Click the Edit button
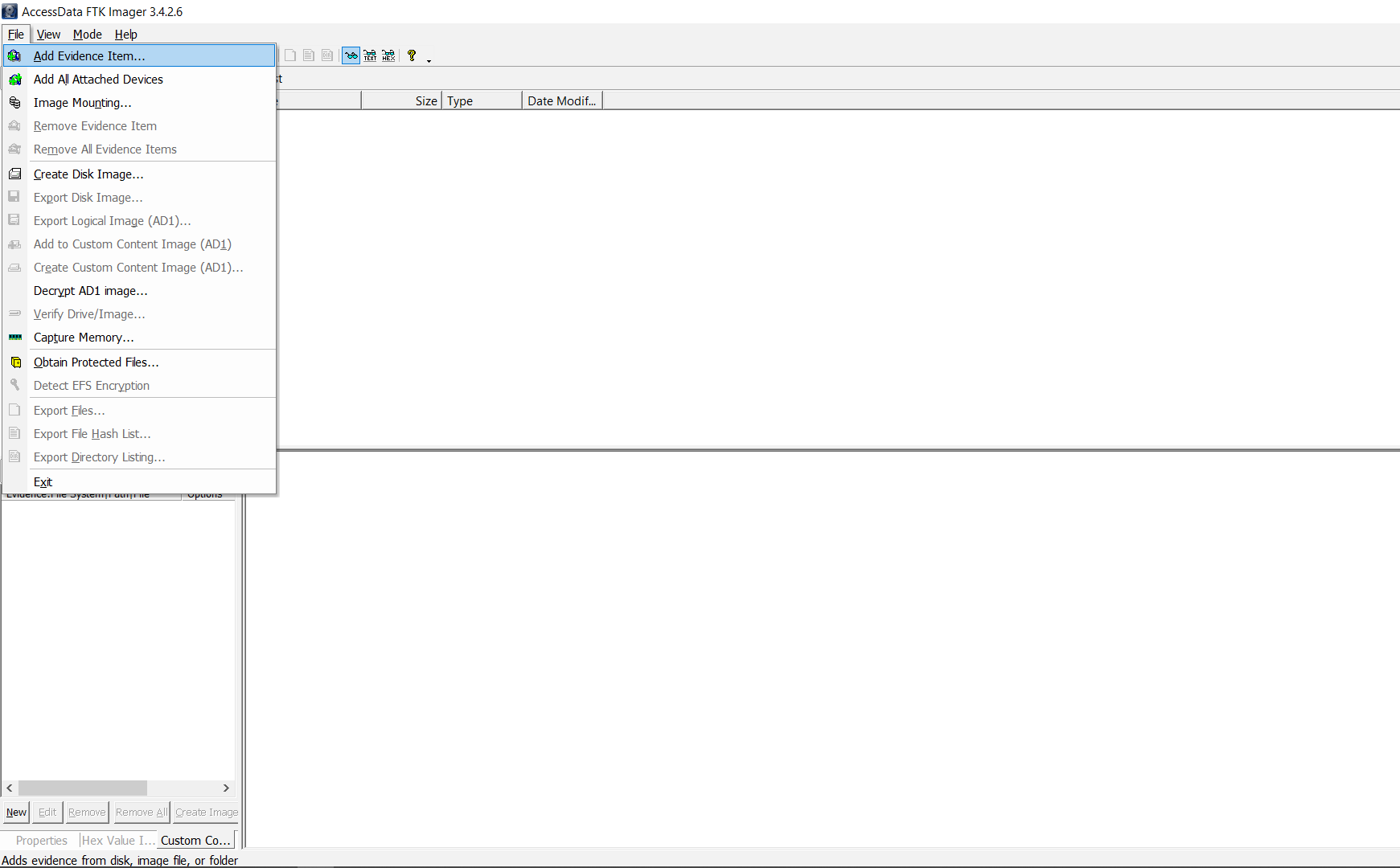This screenshot has height=868, width=1400. [47, 812]
